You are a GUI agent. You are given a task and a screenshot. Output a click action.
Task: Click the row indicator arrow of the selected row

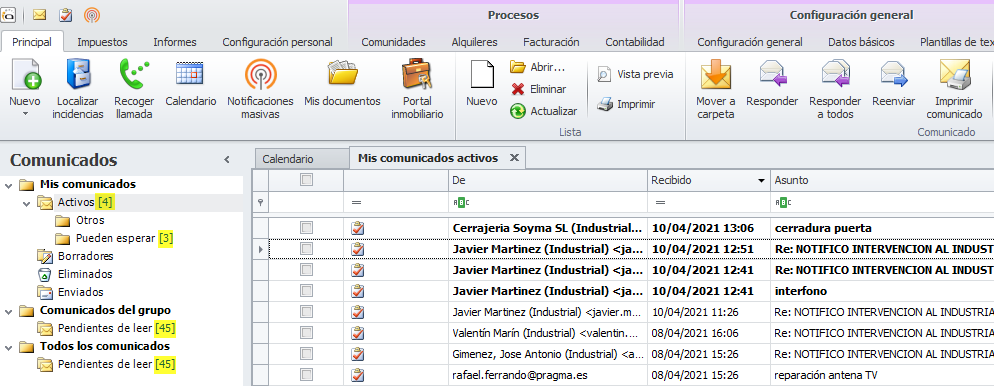point(261,249)
